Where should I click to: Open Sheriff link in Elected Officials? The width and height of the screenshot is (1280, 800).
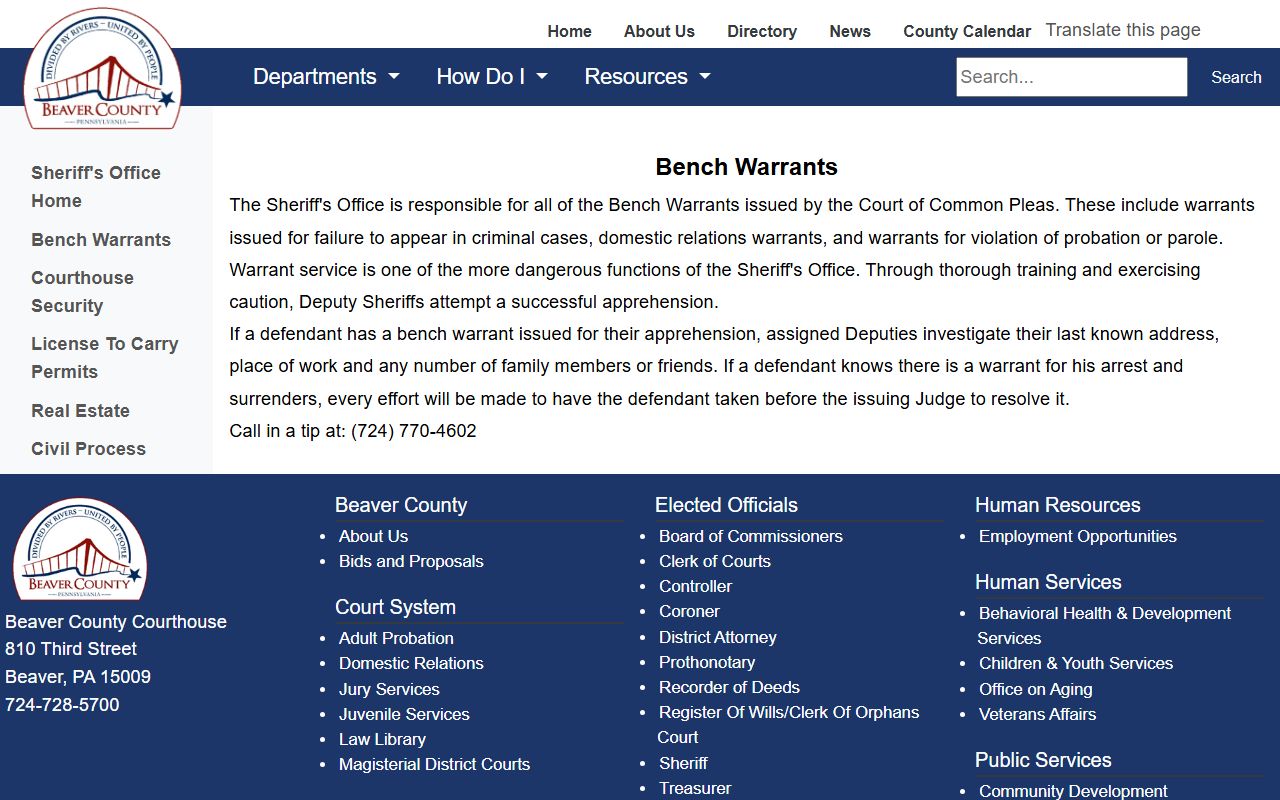(683, 763)
